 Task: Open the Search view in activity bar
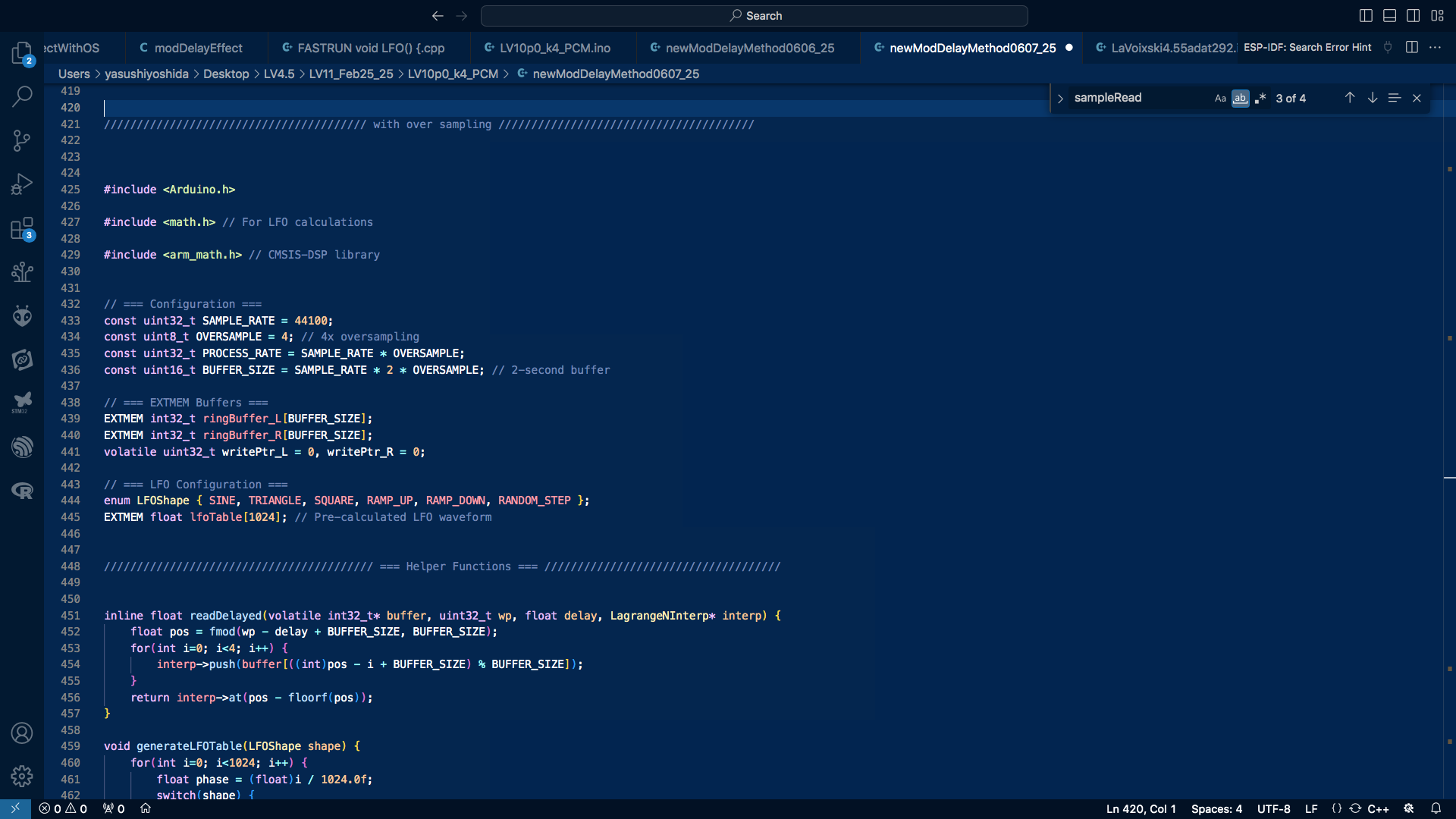click(22, 96)
